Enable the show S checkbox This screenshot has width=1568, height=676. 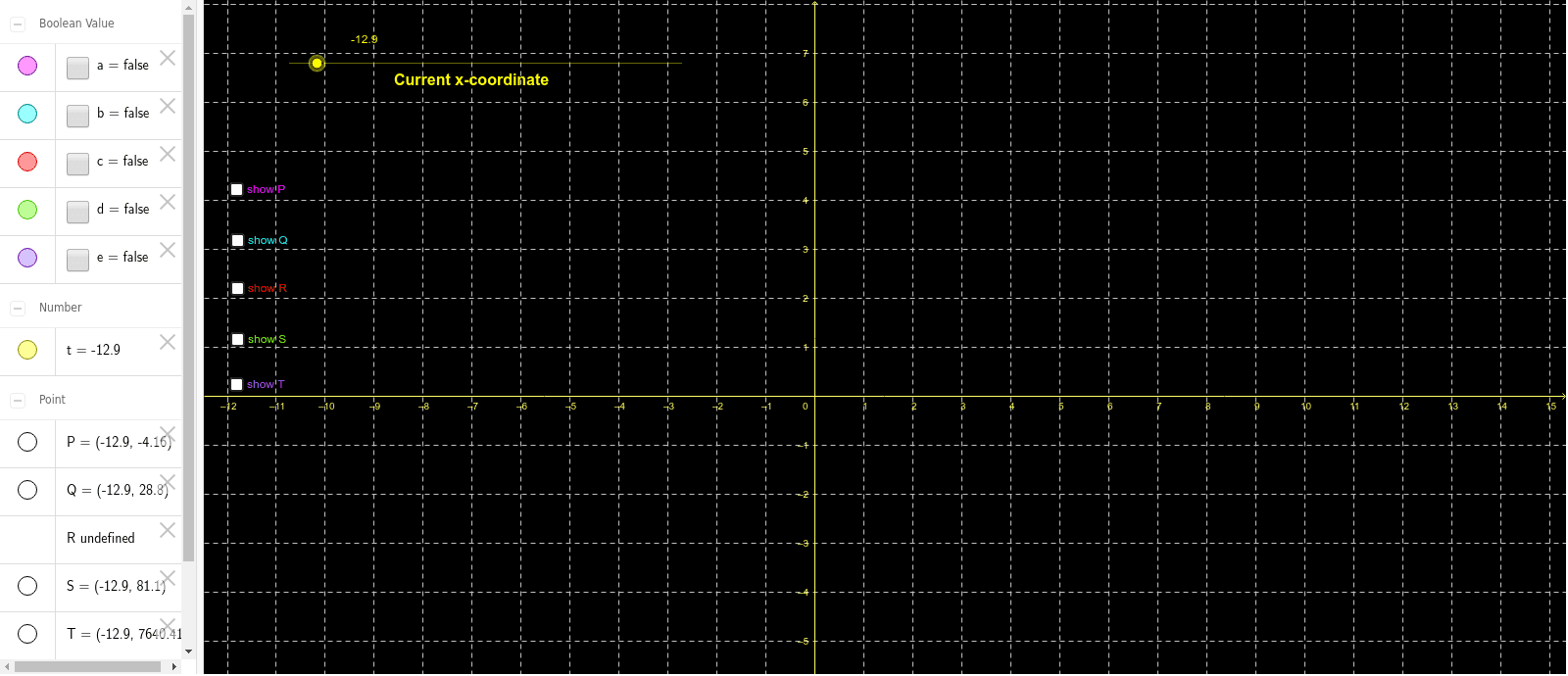tap(237, 339)
